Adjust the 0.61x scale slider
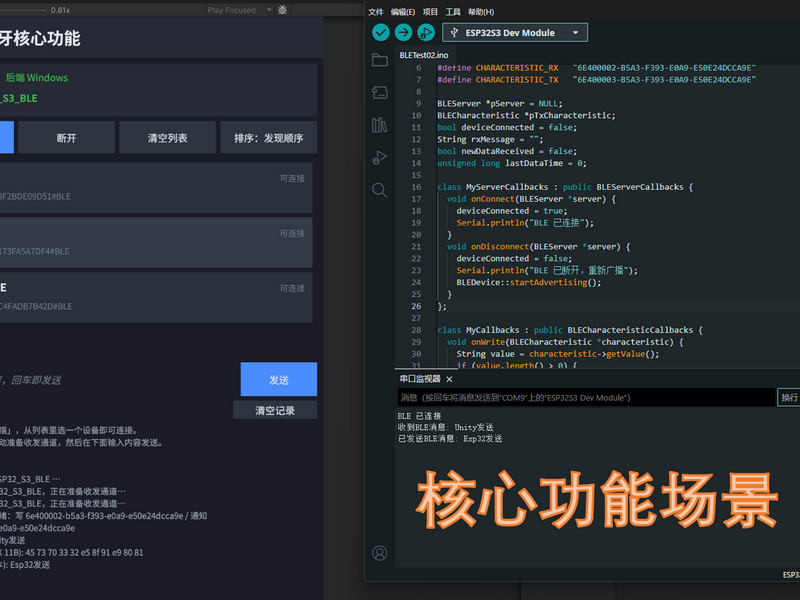 [23, 10]
